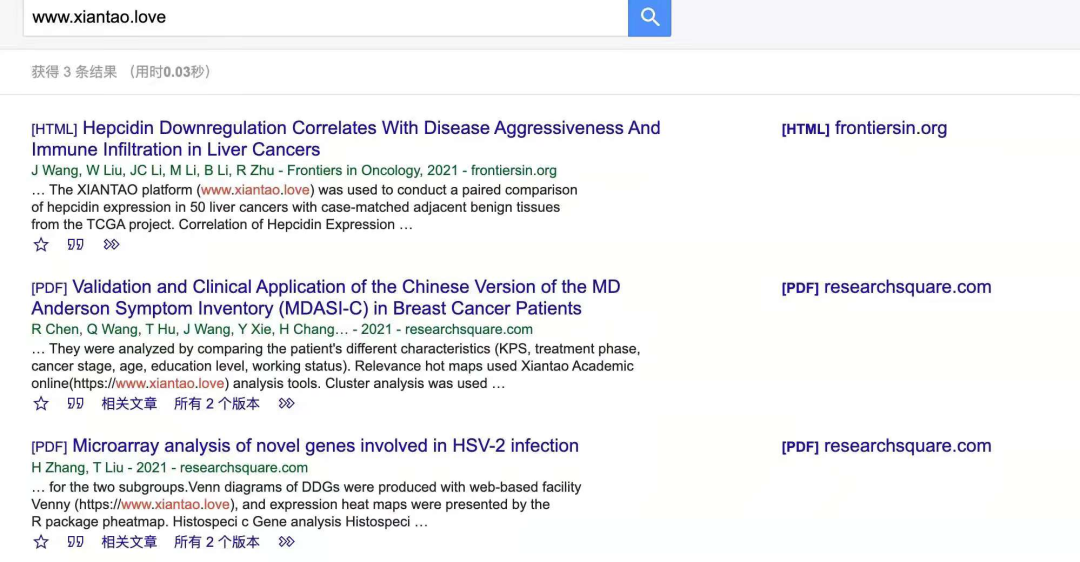Open Validation and Clinical Application MDASI-C title
Image resolution: width=1080 pixels, height=562 pixels.
click(x=326, y=298)
